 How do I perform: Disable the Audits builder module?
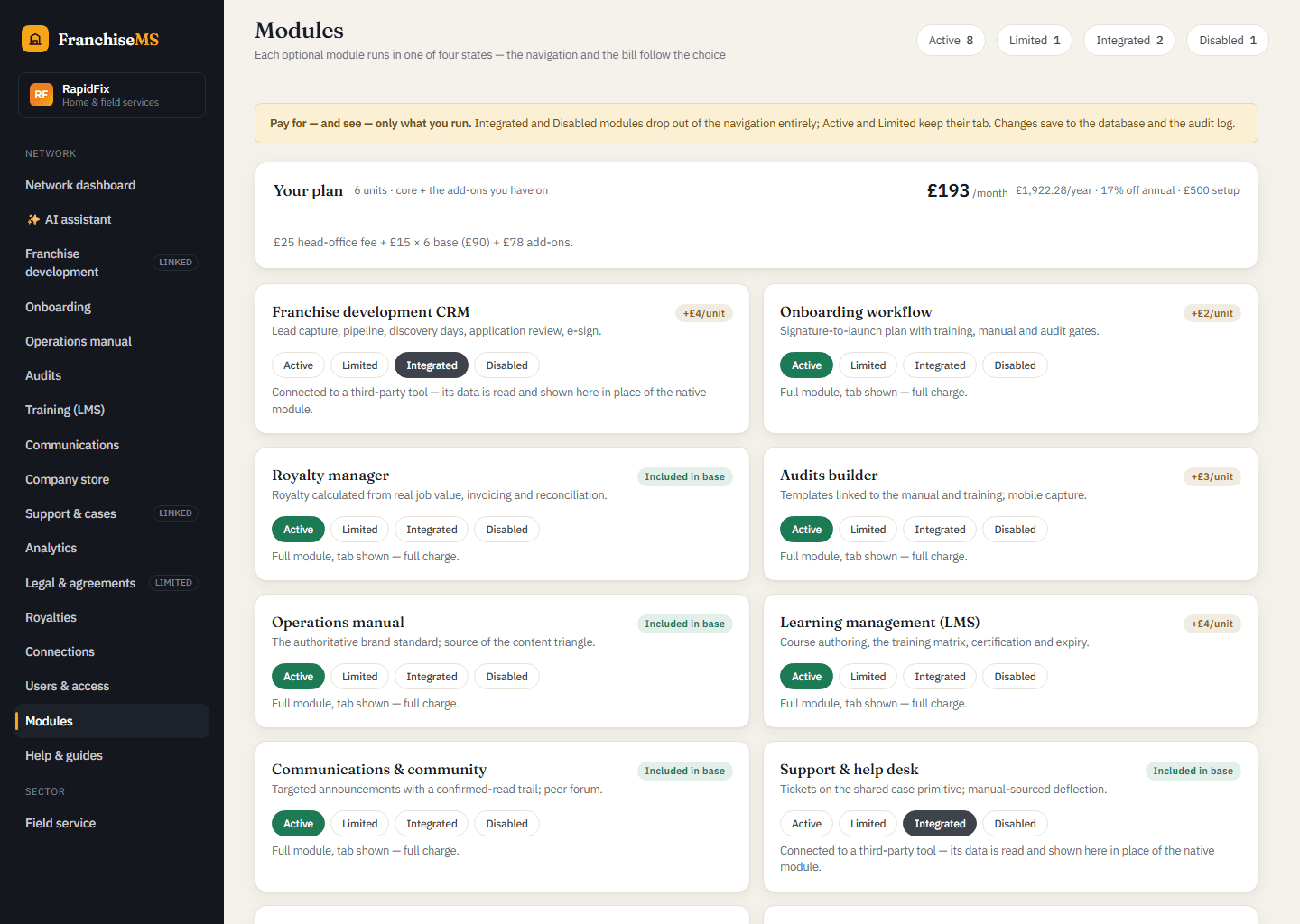(x=1015, y=530)
